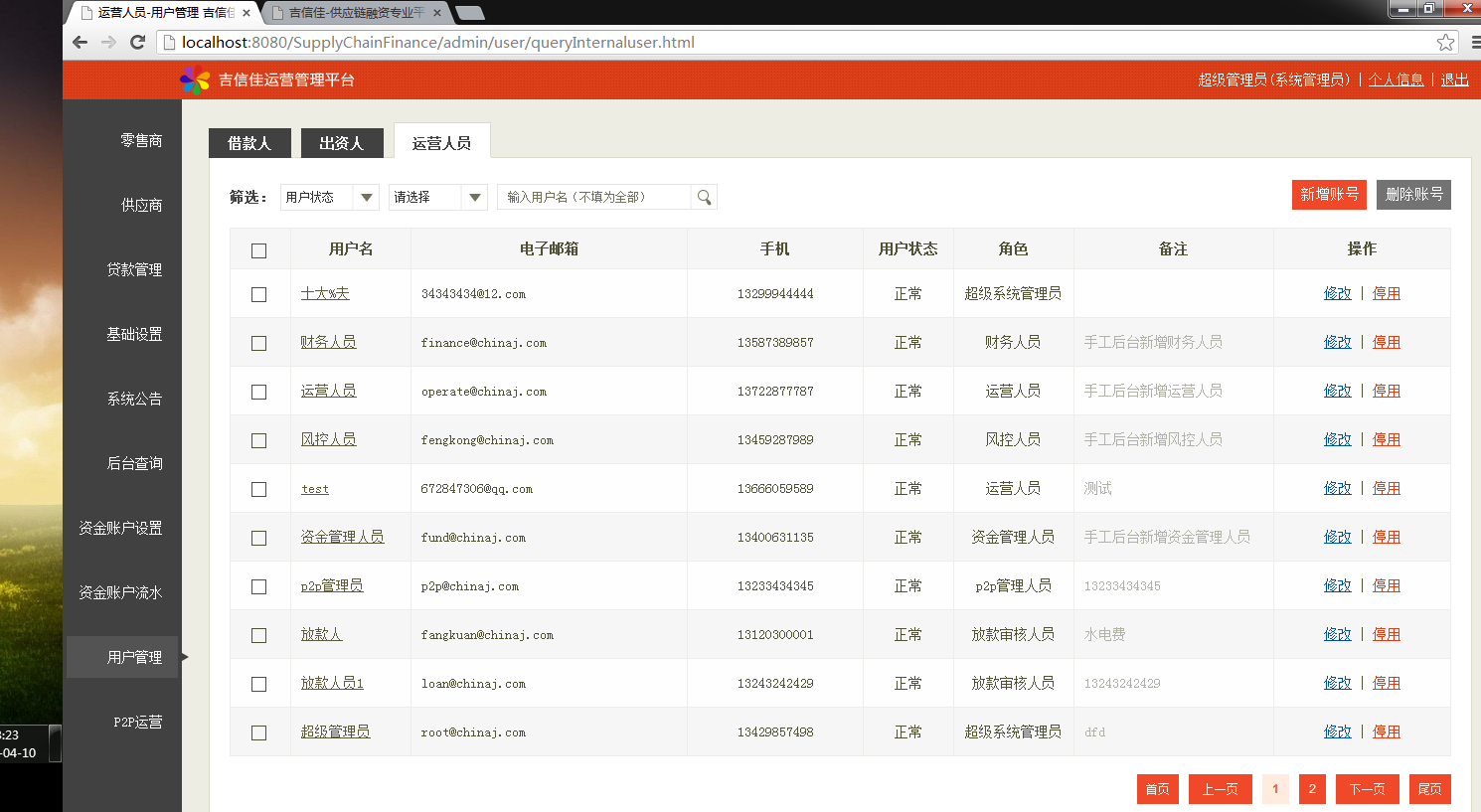Screen dimensions: 1481x812
Task: Click pagination page 1
Action: click(x=1275, y=789)
